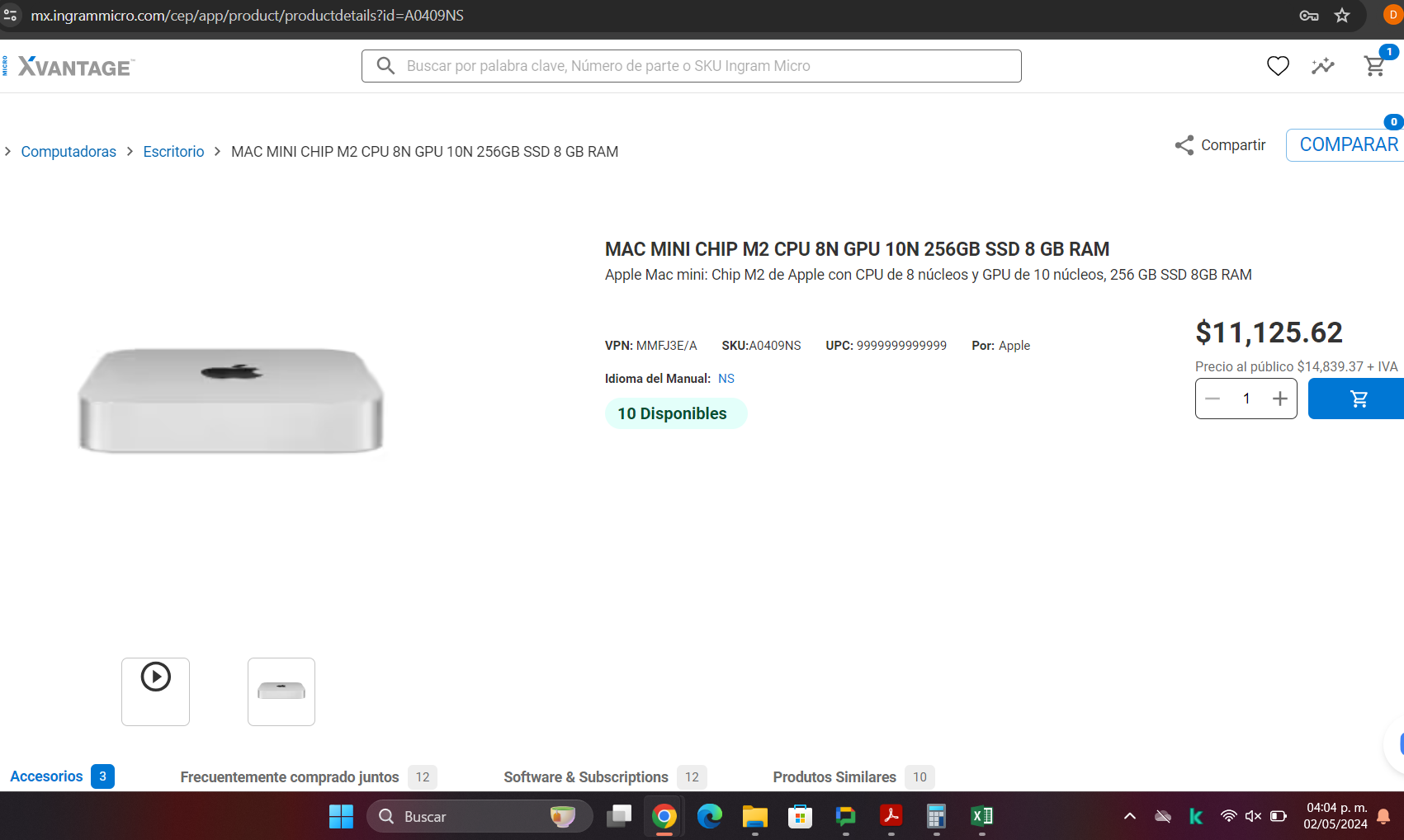Click the green K tray icon
The height and width of the screenshot is (840, 1404).
point(1196,816)
